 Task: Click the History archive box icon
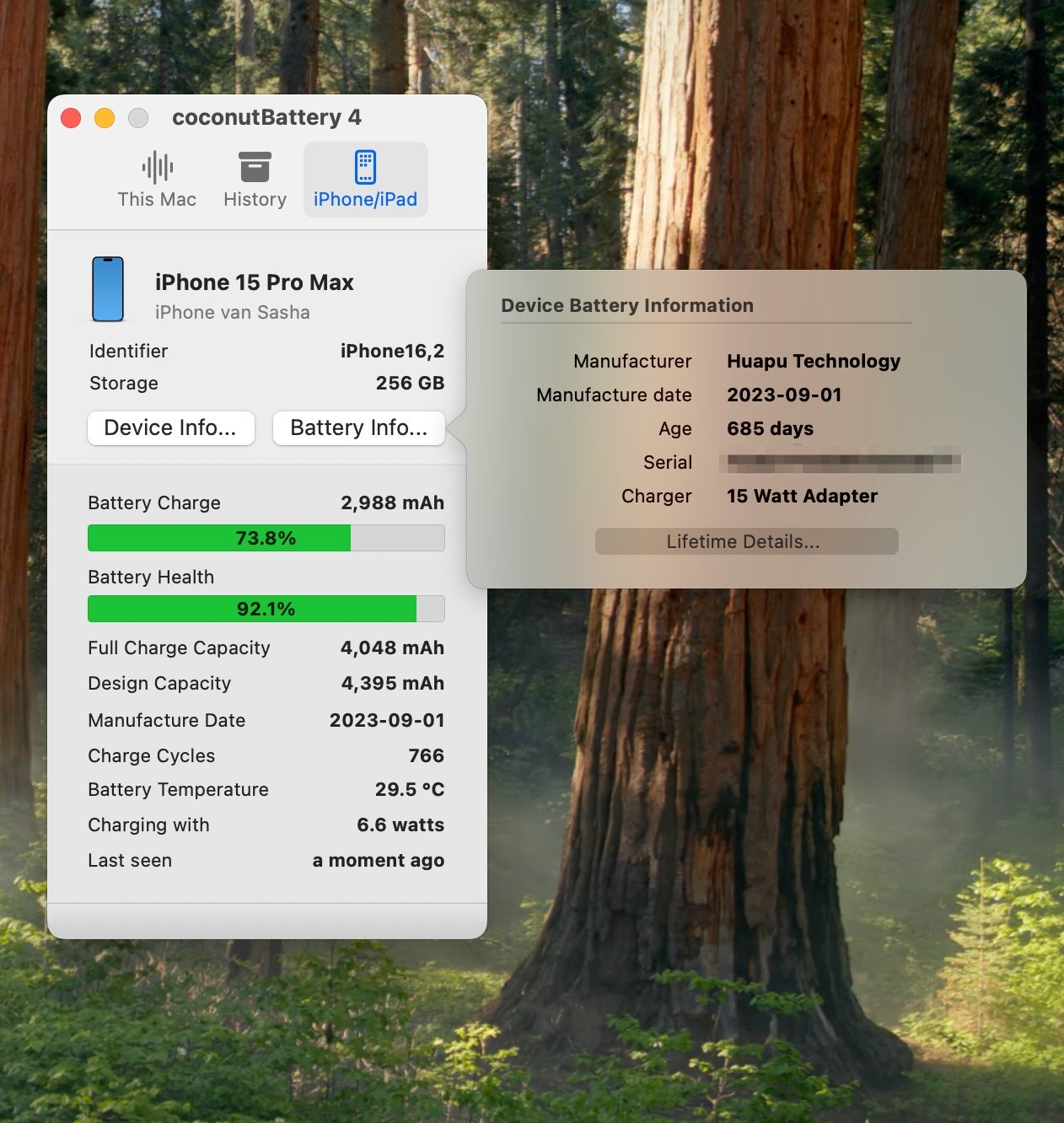pyautogui.click(x=255, y=167)
